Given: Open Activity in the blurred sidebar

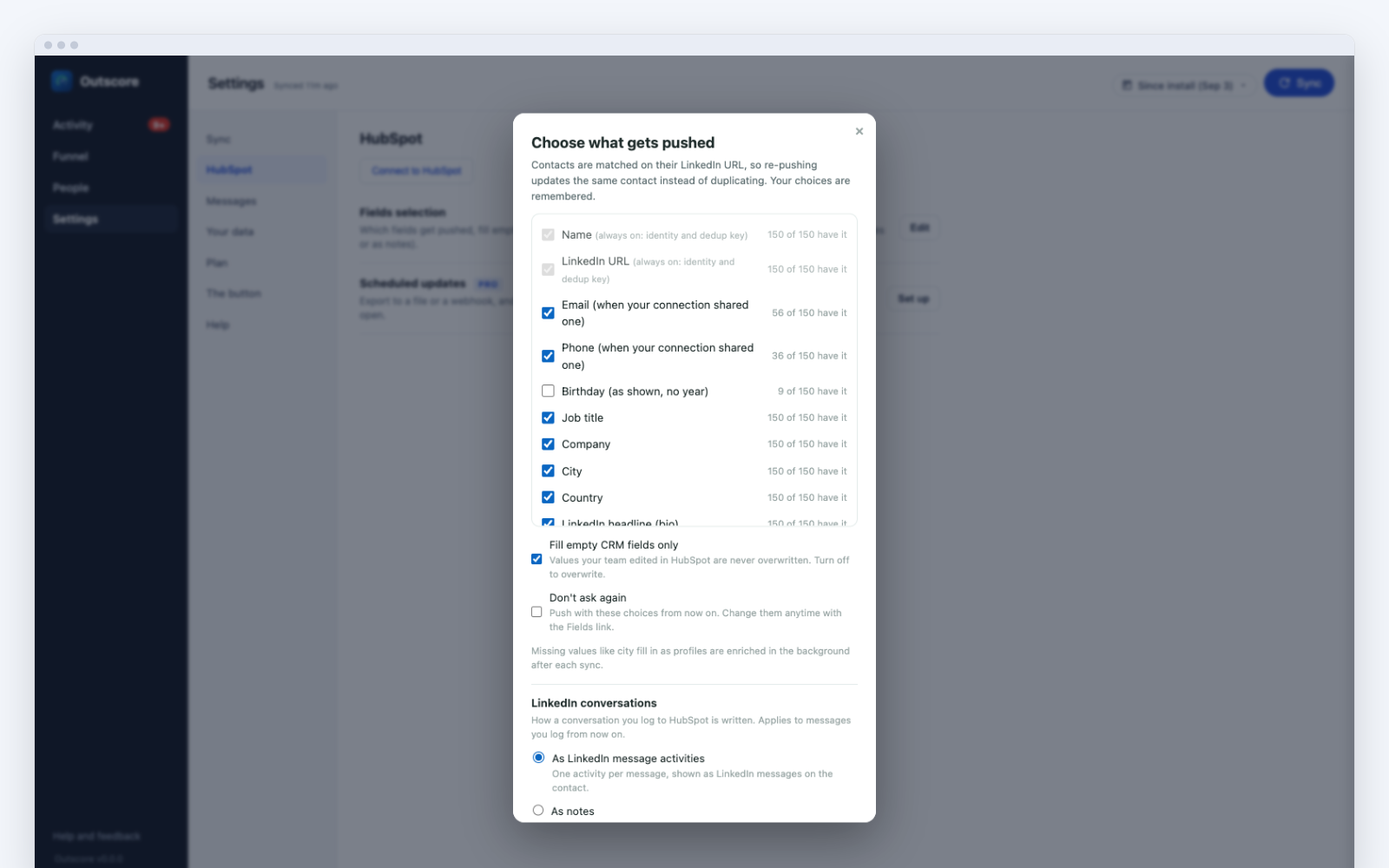Looking at the screenshot, I should tap(110, 125).
